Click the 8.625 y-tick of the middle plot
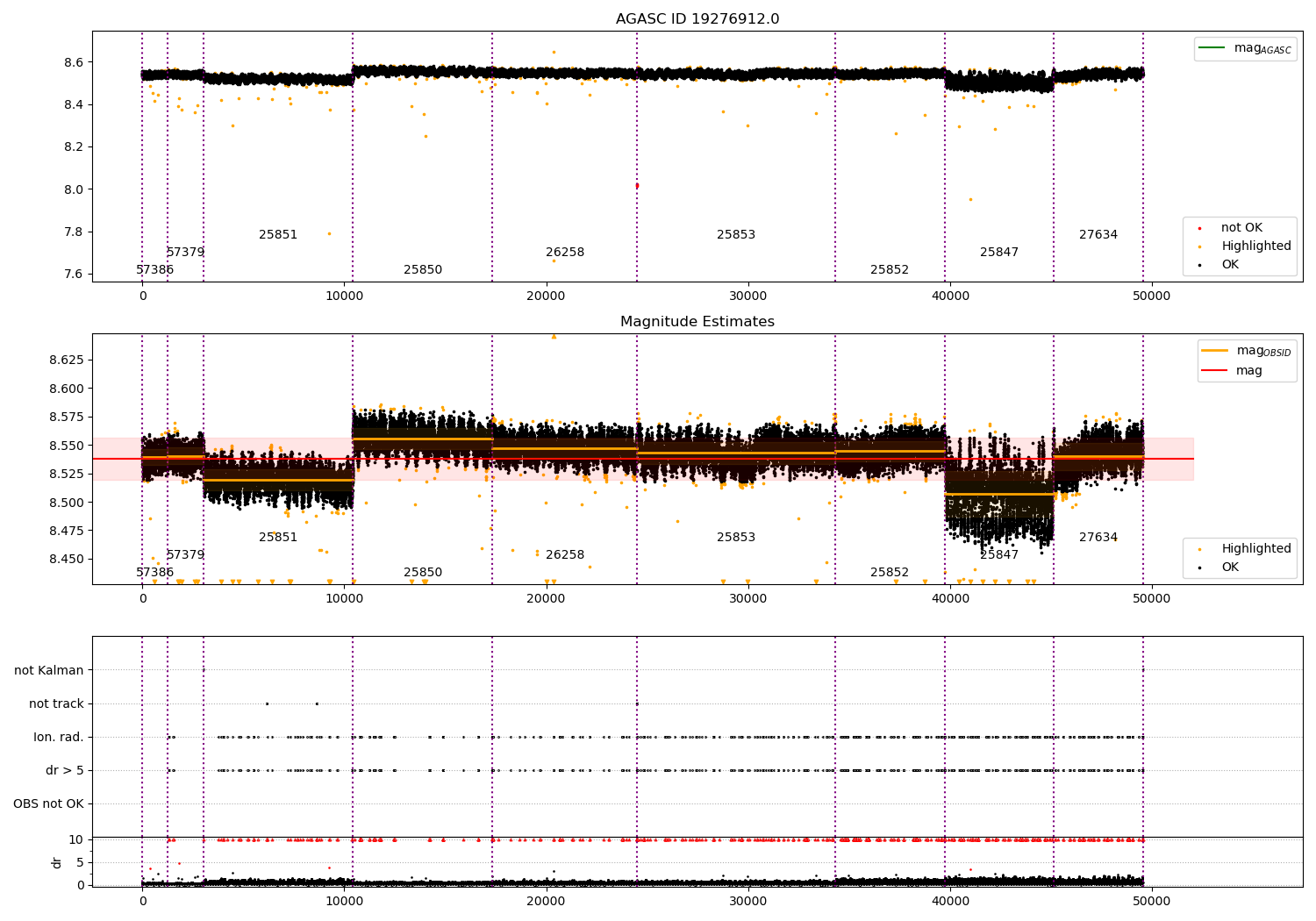This screenshot has width=1316, height=921. [67, 361]
